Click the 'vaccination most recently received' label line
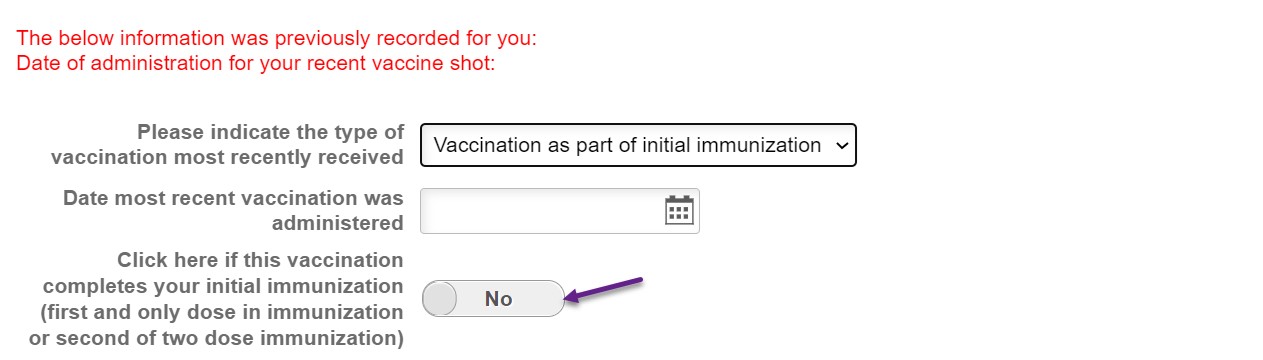This screenshot has width=1263, height=360. point(227,158)
